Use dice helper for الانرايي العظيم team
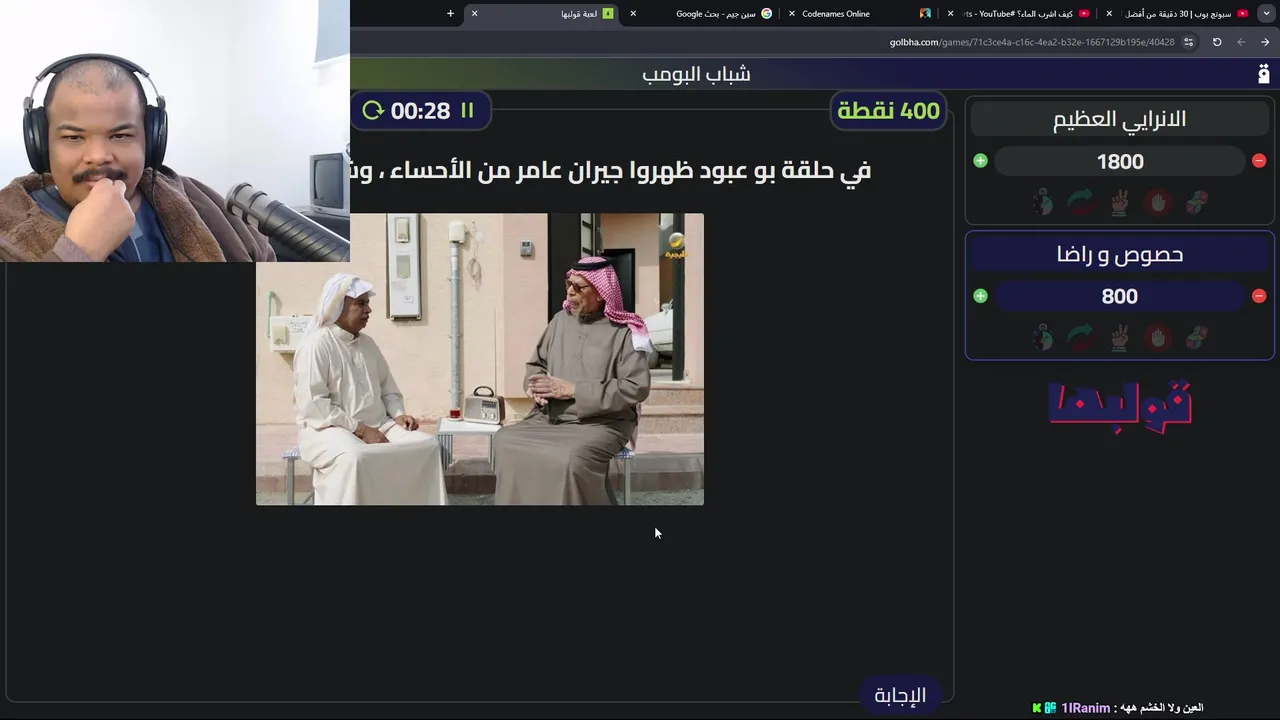Screen dimensions: 1280x720 tap(1197, 203)
